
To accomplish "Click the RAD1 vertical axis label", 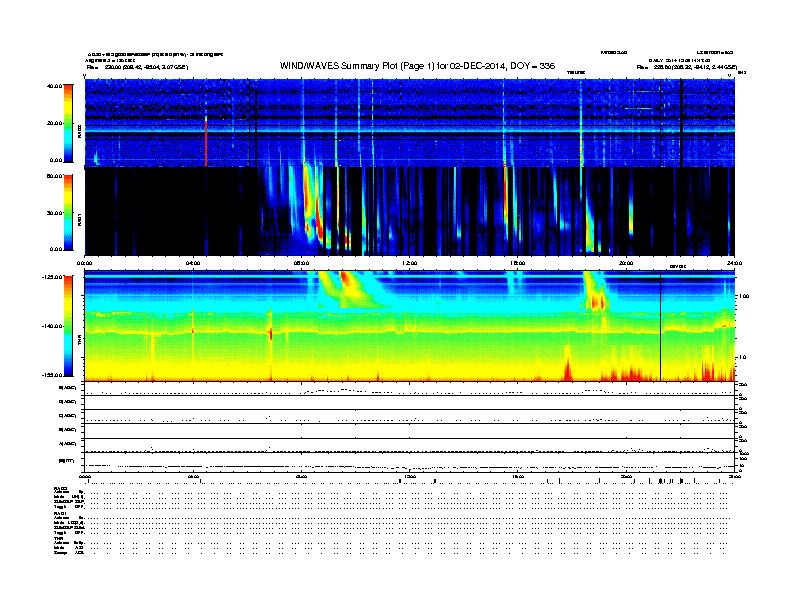I will click(79, 219).
